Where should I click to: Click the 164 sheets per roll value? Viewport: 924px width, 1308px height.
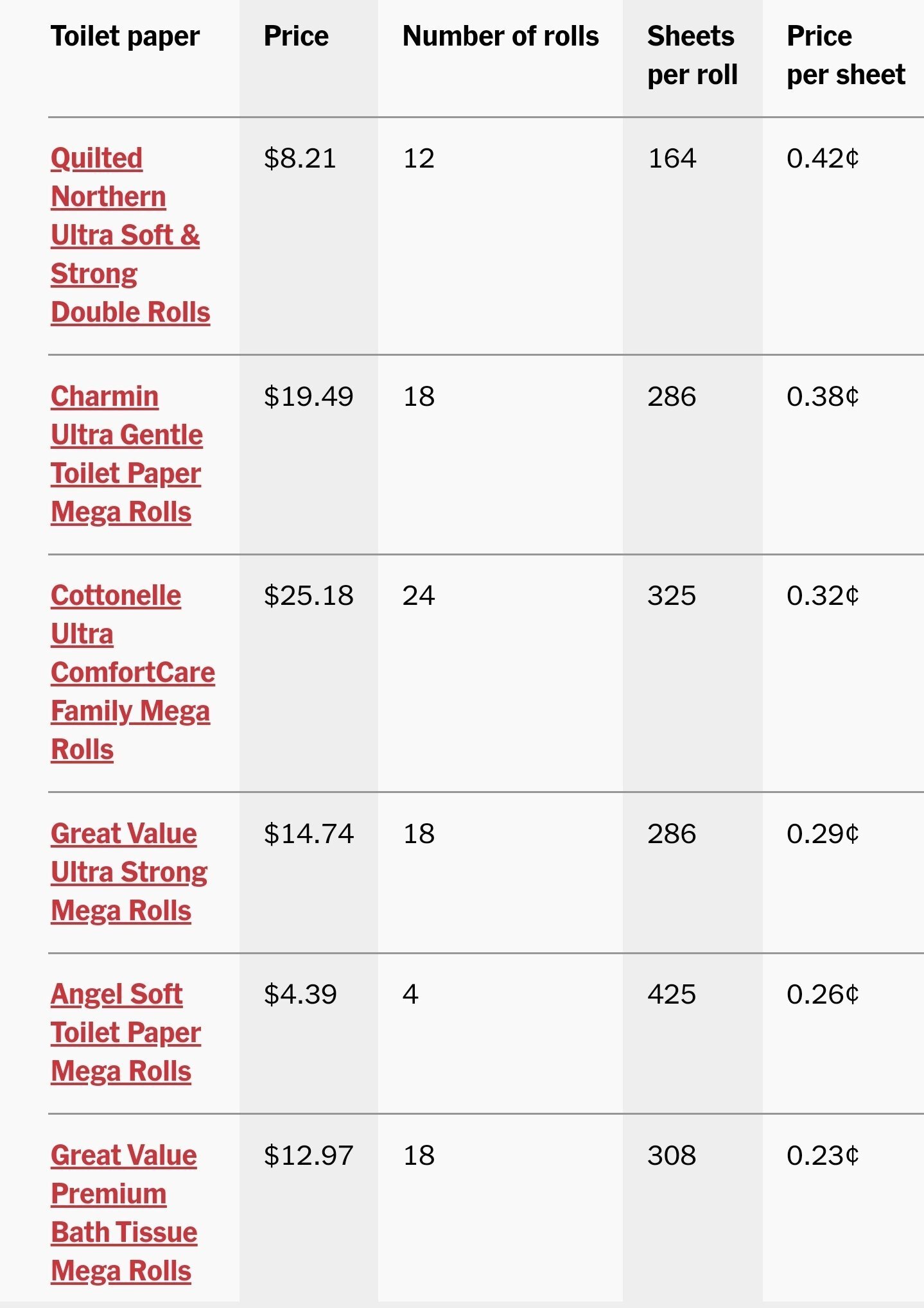point(672,159)
